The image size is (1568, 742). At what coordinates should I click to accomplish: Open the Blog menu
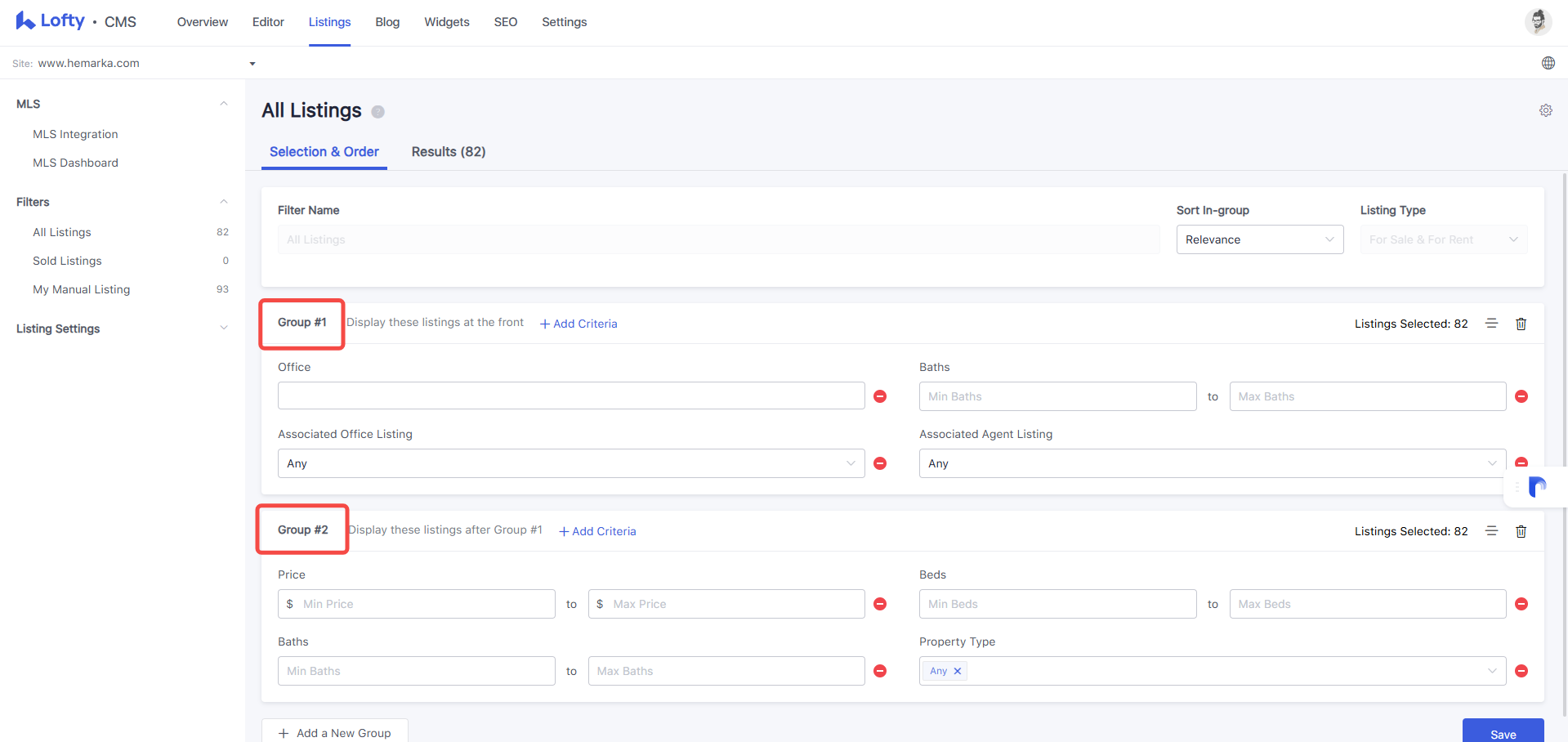387,22
